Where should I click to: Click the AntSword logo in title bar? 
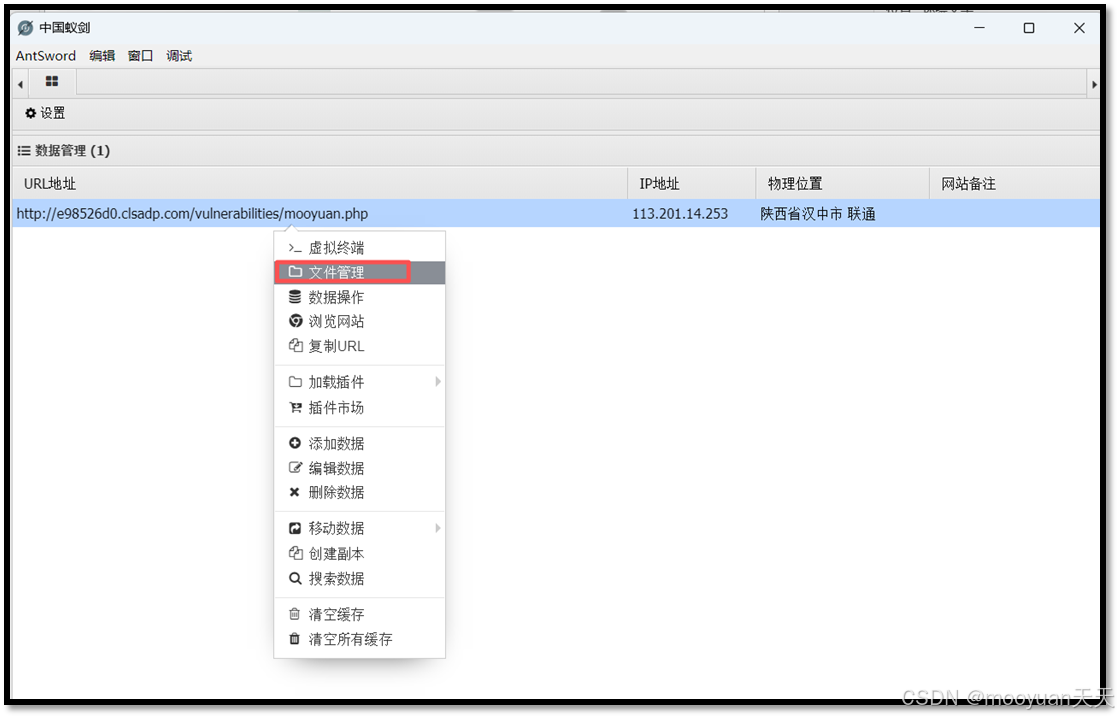pyautogui.click(x=26, y=28)
